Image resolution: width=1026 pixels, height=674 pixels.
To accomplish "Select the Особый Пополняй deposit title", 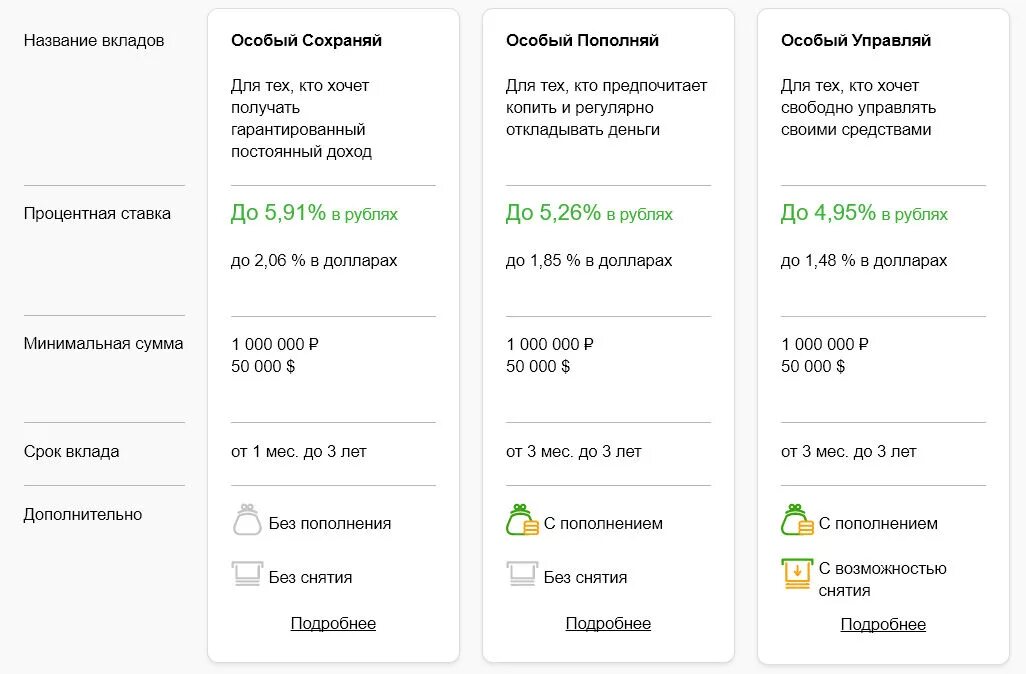I will point(582,41).
